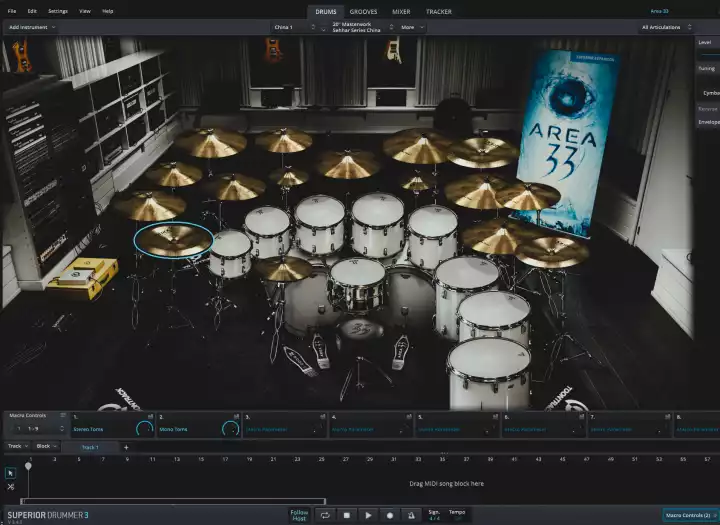
Task: Click the Tempo field in transport
Action: coord(457,515)
